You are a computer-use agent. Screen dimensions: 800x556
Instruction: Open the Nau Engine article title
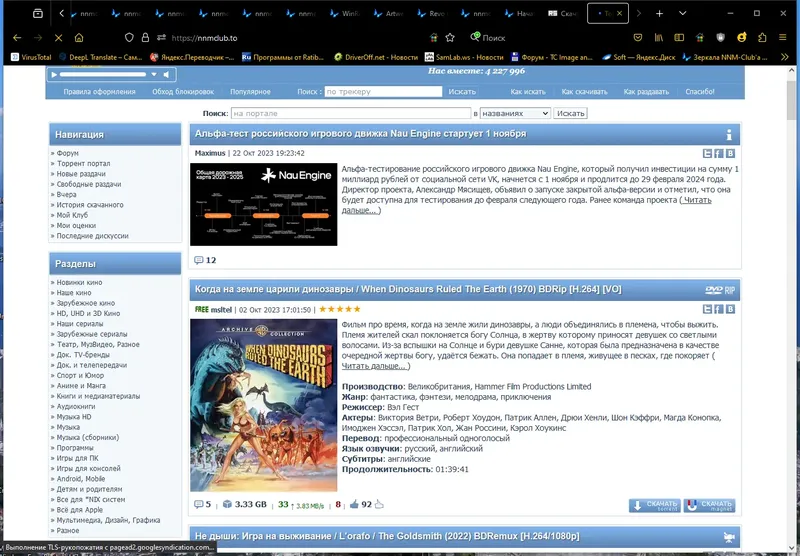(x=360, y=134)
